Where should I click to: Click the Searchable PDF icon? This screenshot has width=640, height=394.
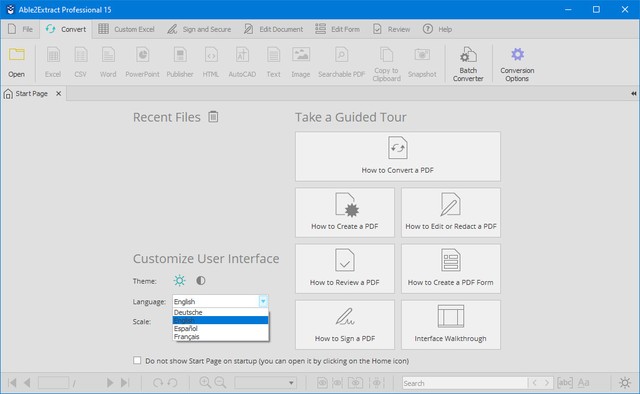pyautogui.click(x=341, y=55)
